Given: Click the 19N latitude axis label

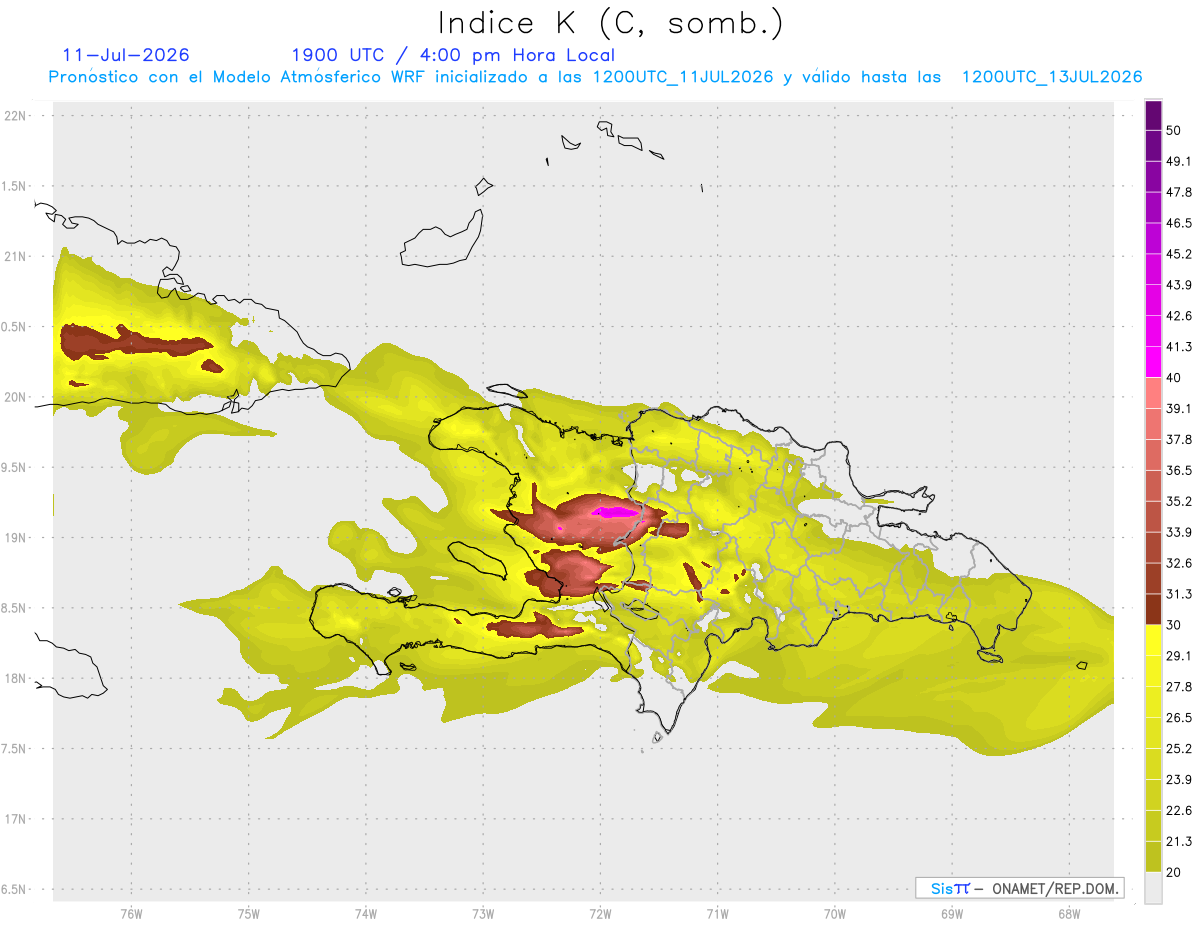Looking at the screenshot, I should pyautogui.click(x=14, y=537).
